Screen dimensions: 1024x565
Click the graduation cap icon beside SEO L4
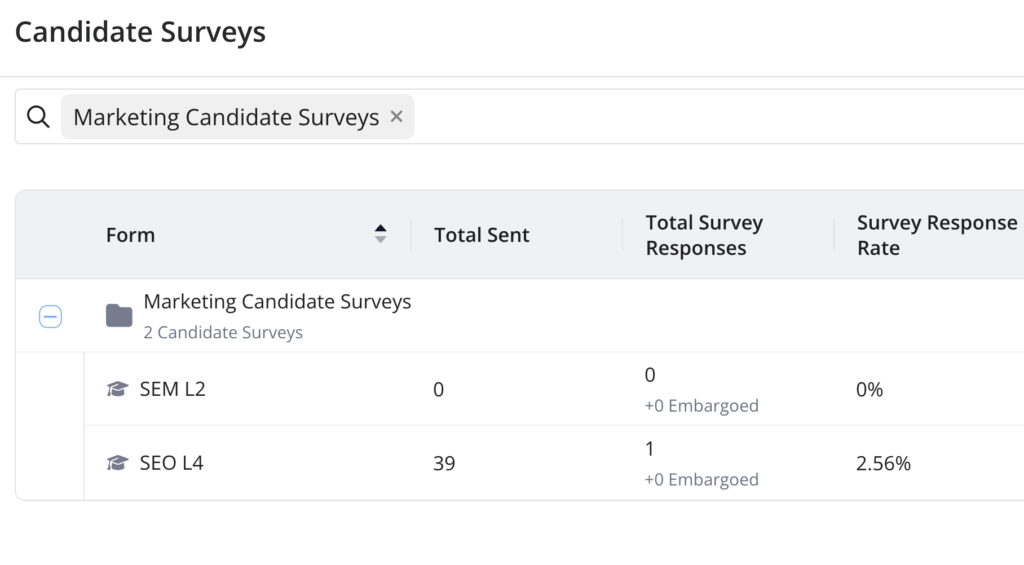118,463
